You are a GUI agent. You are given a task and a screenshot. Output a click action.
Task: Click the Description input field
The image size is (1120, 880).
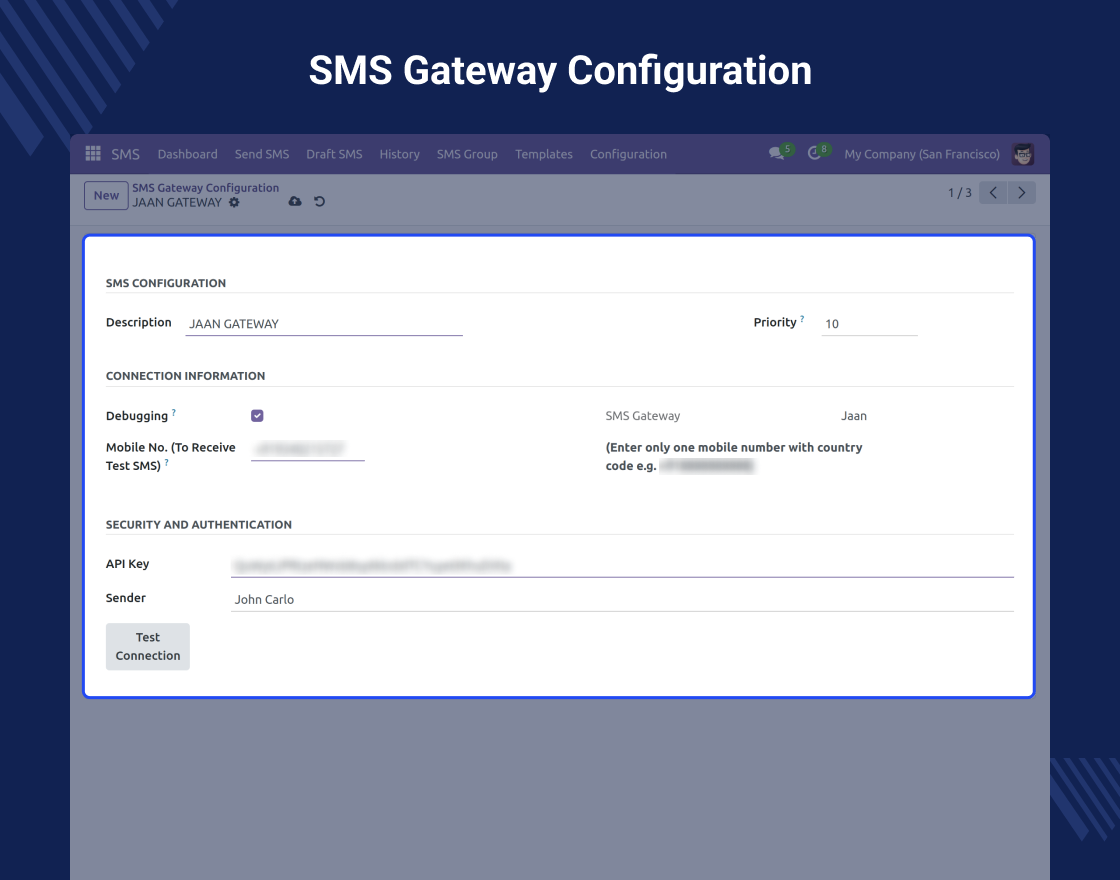[324, 324]
